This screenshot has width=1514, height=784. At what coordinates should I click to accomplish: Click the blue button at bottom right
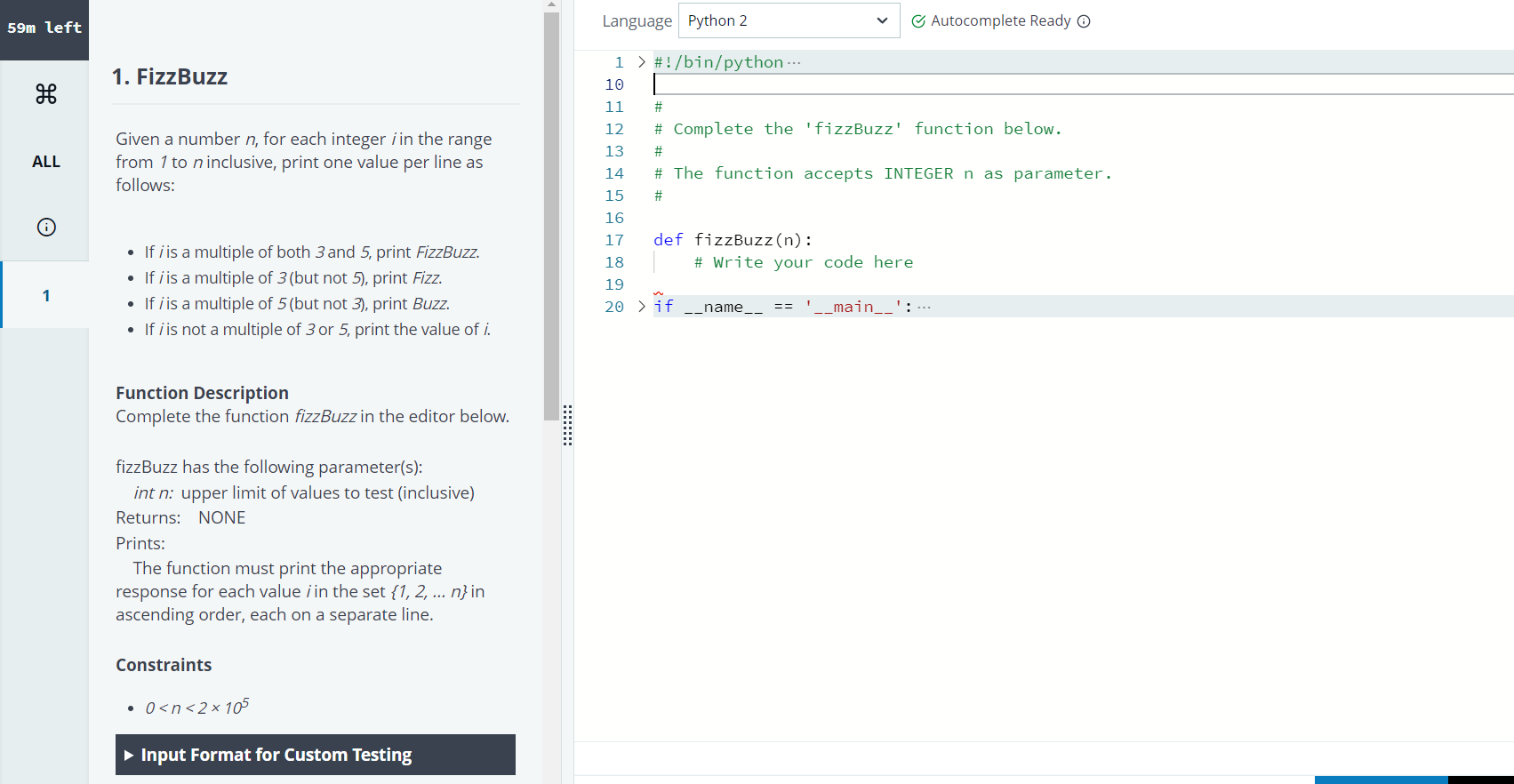[1380, 780]
